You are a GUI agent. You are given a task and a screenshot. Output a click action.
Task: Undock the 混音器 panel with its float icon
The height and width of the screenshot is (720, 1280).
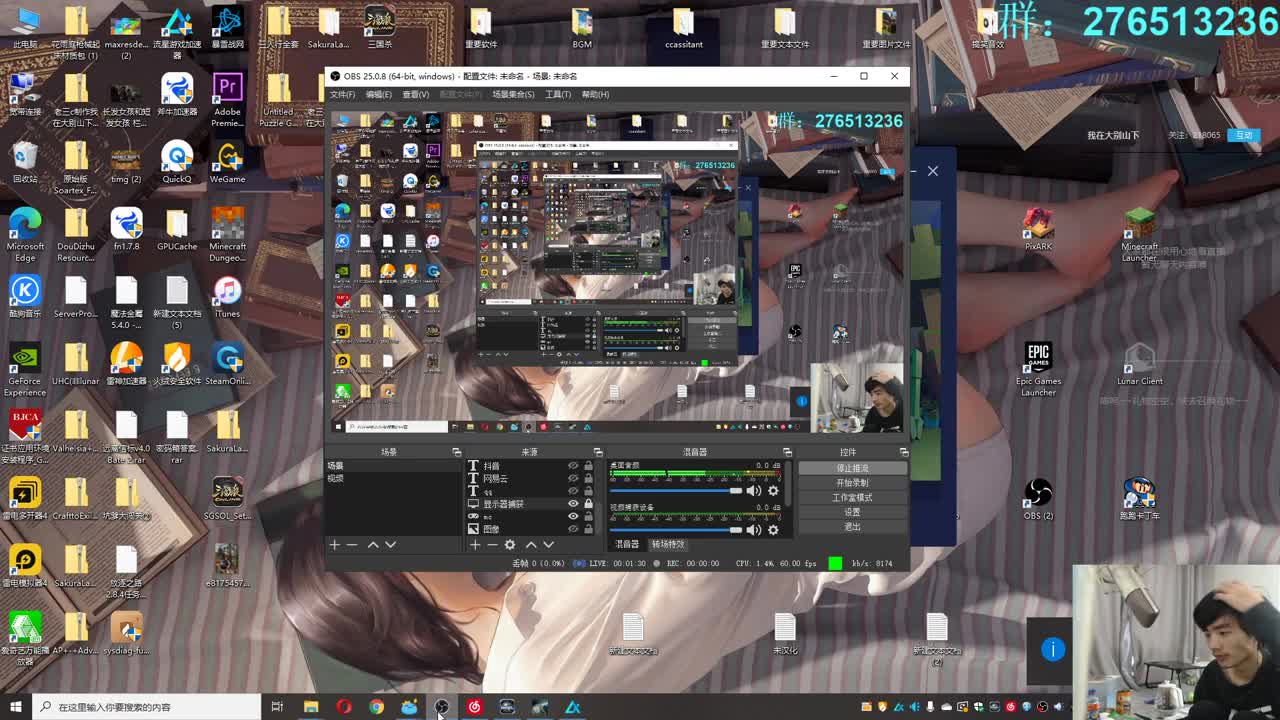(787, 452)
